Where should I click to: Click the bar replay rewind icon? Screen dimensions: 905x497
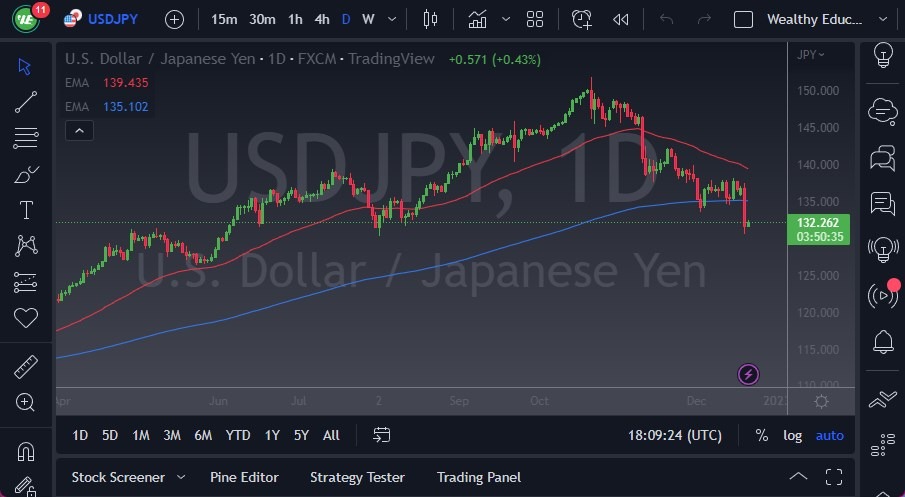(x=621, y=19)
